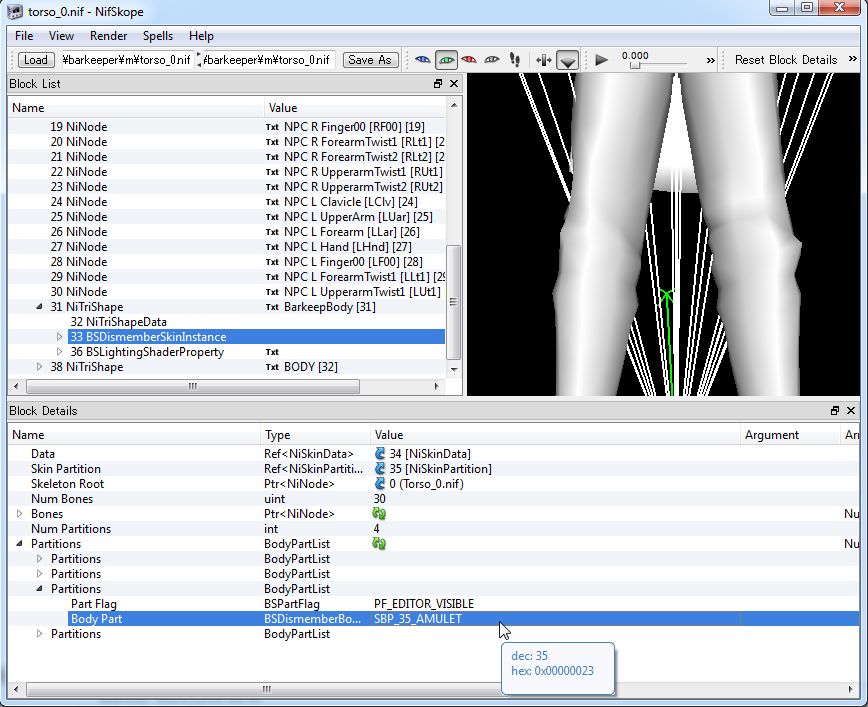Expand 36 BSLightingShaderProperty node
This screenshot has width=868, height=707.
point(59,352)
